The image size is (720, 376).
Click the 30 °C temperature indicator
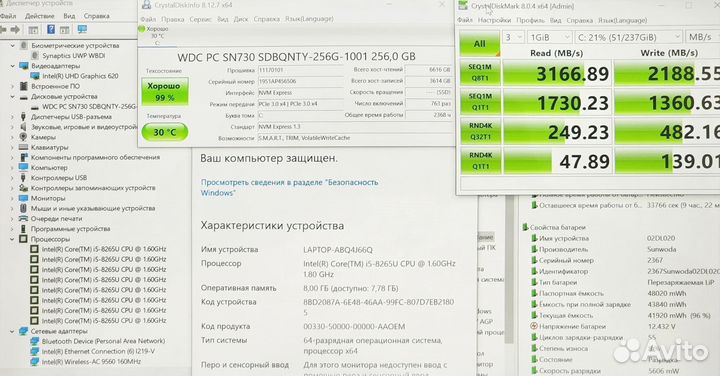(x=165, y=132)
